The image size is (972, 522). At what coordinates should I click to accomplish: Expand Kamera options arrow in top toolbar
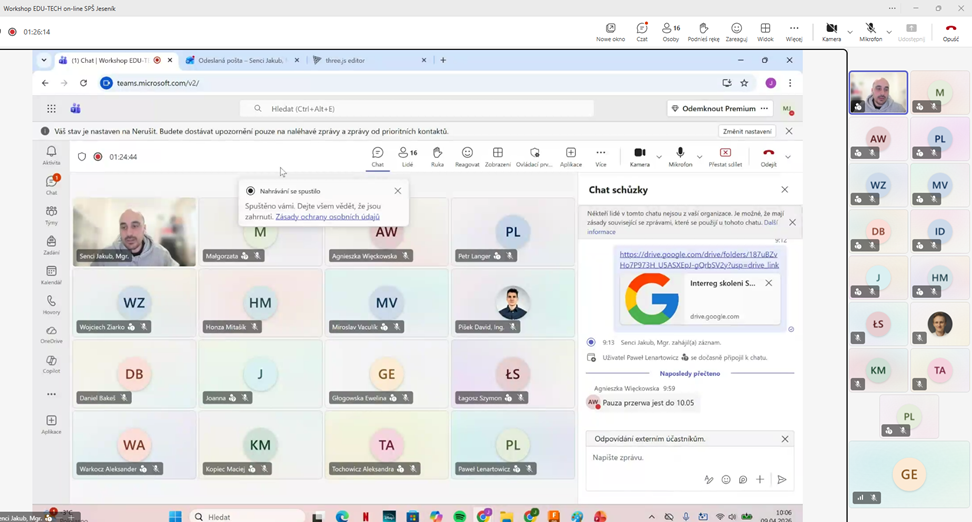pos(850,32)
